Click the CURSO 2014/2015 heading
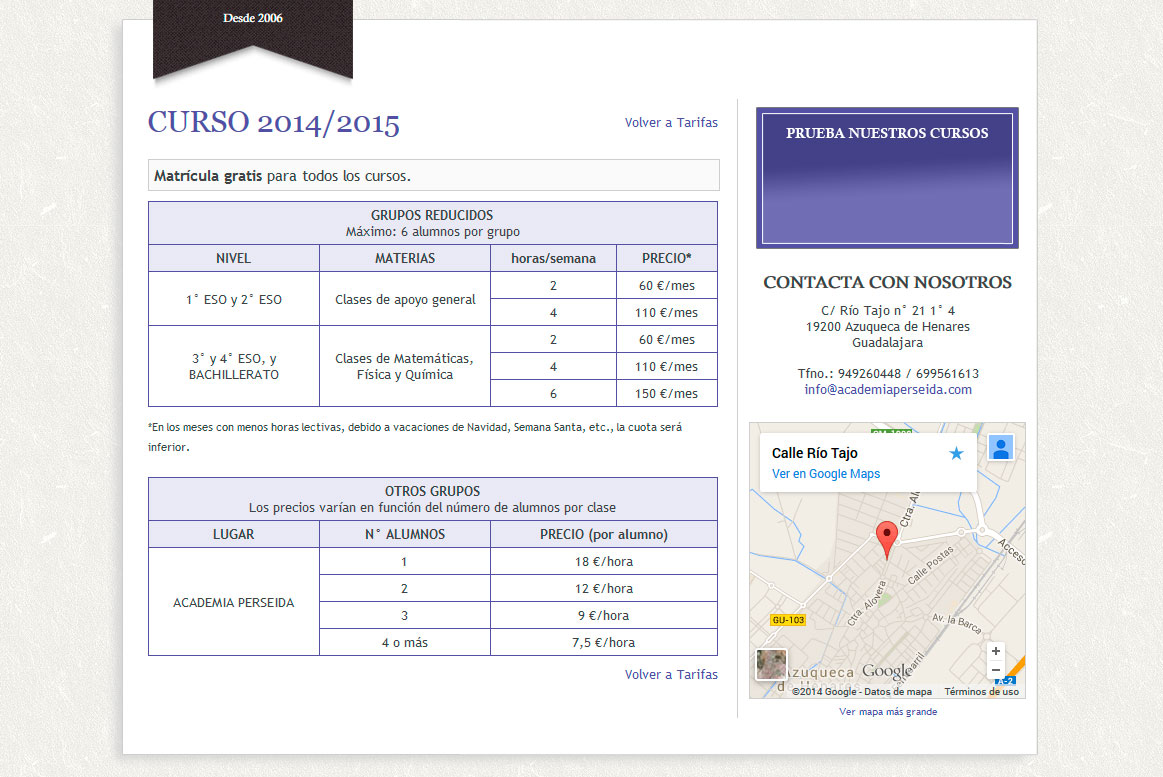The width and height of the screenshot is (1163, 777). click(x=274, y=123)
